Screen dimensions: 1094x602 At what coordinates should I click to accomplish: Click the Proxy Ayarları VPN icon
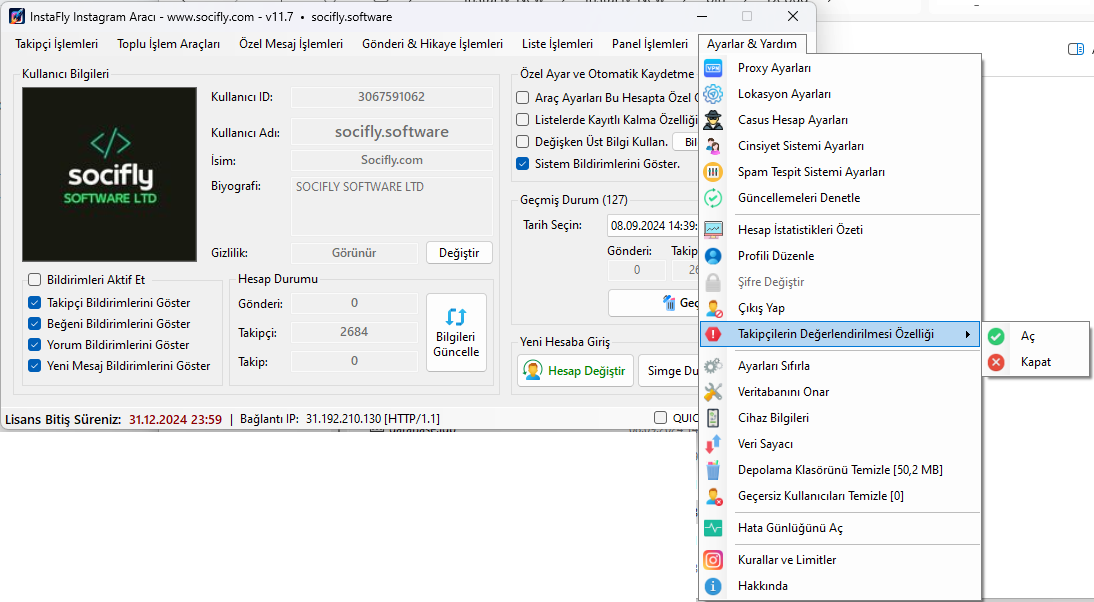point(713,68)
